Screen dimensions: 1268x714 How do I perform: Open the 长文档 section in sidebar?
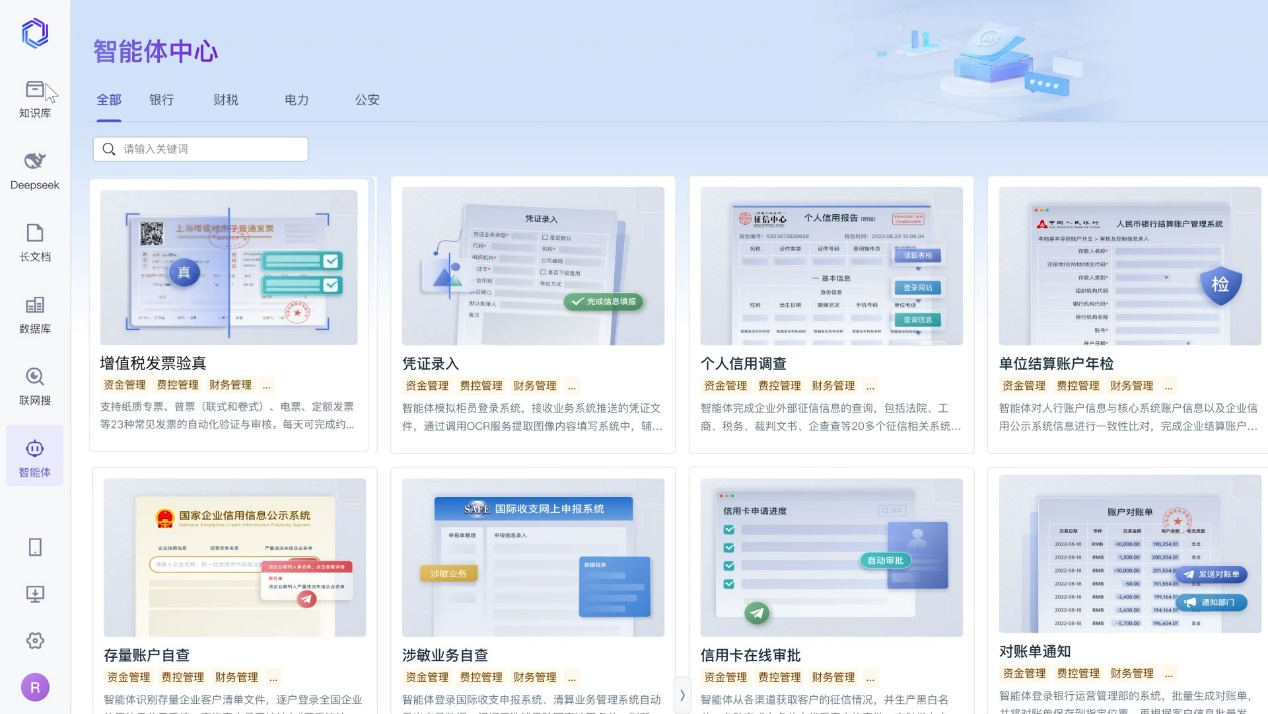point(34,240)
